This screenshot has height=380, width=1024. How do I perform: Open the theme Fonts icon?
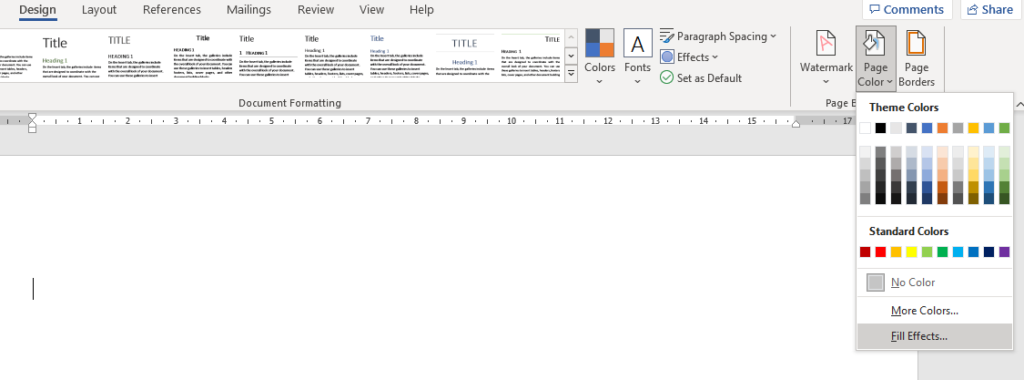[x=637, y=44]
